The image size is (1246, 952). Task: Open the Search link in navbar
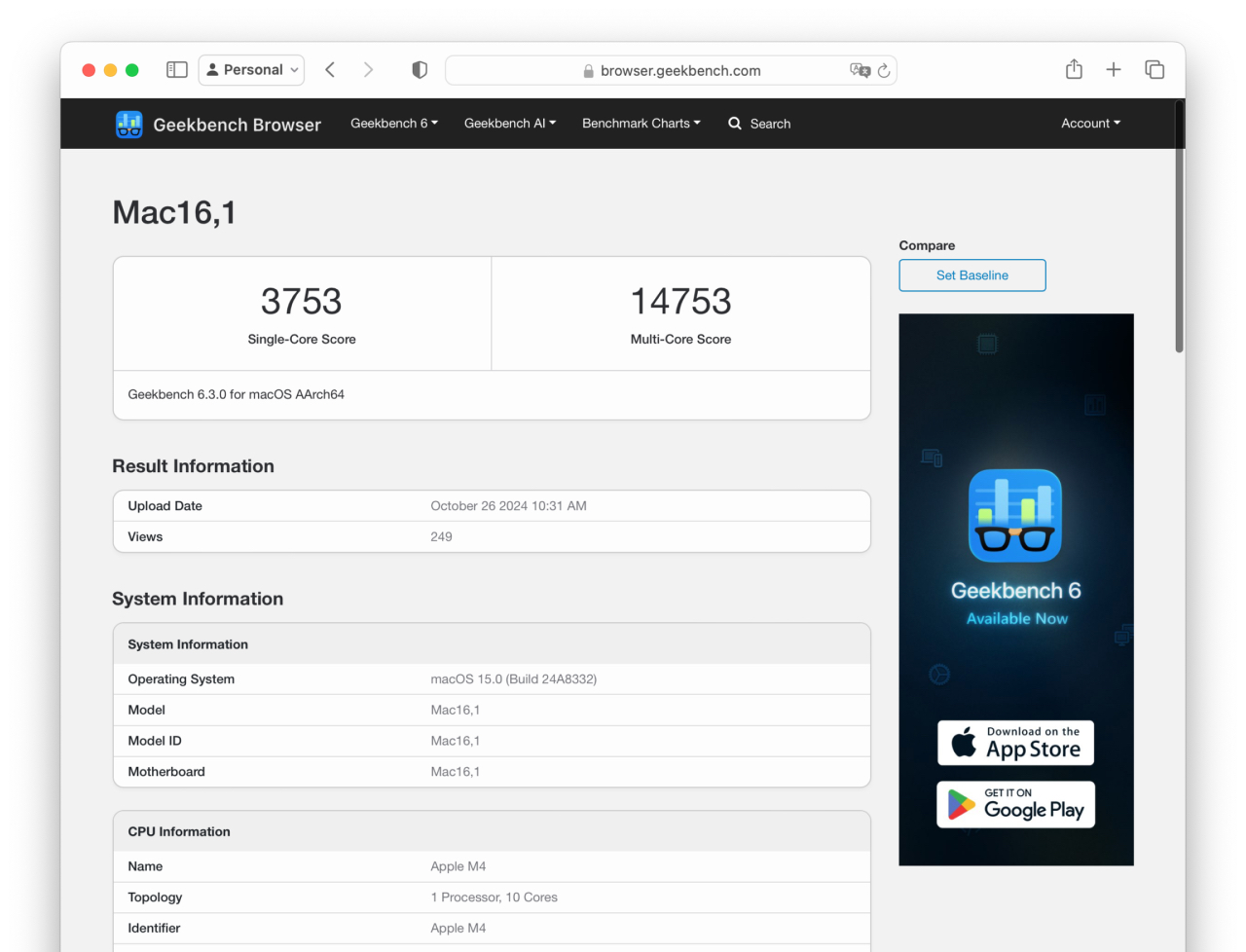[x=770, y=124]
